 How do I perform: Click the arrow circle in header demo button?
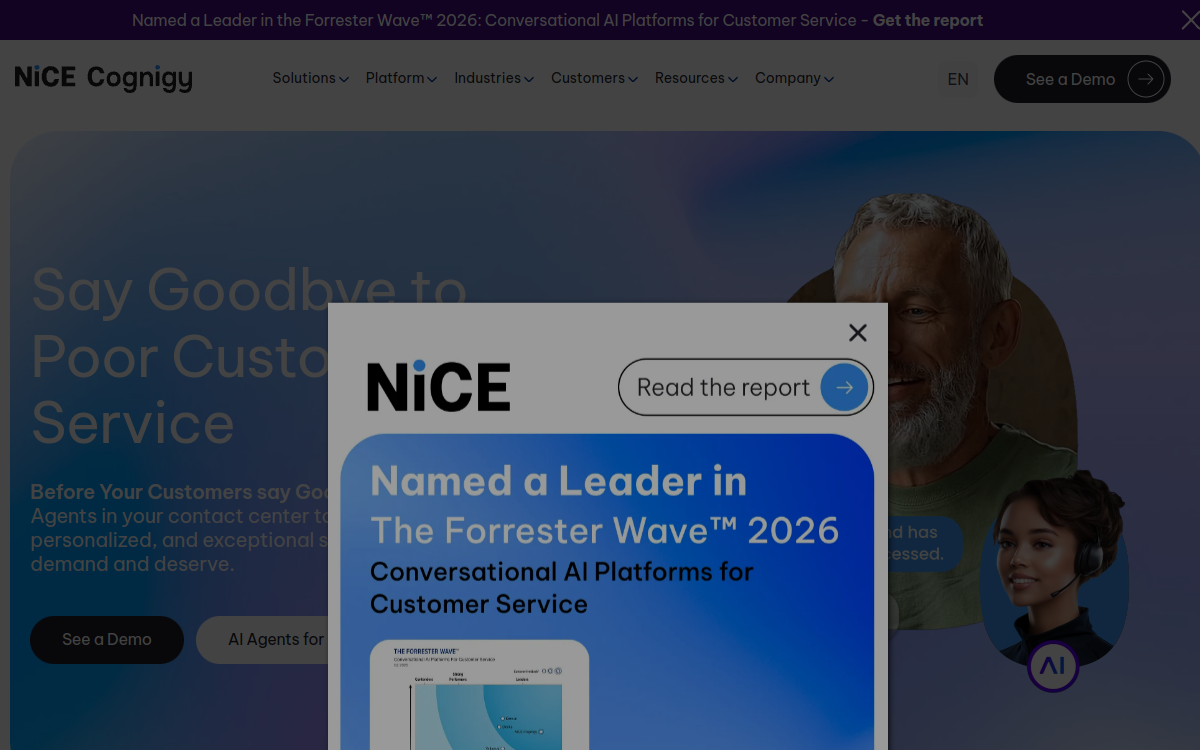pos(1146,79)
